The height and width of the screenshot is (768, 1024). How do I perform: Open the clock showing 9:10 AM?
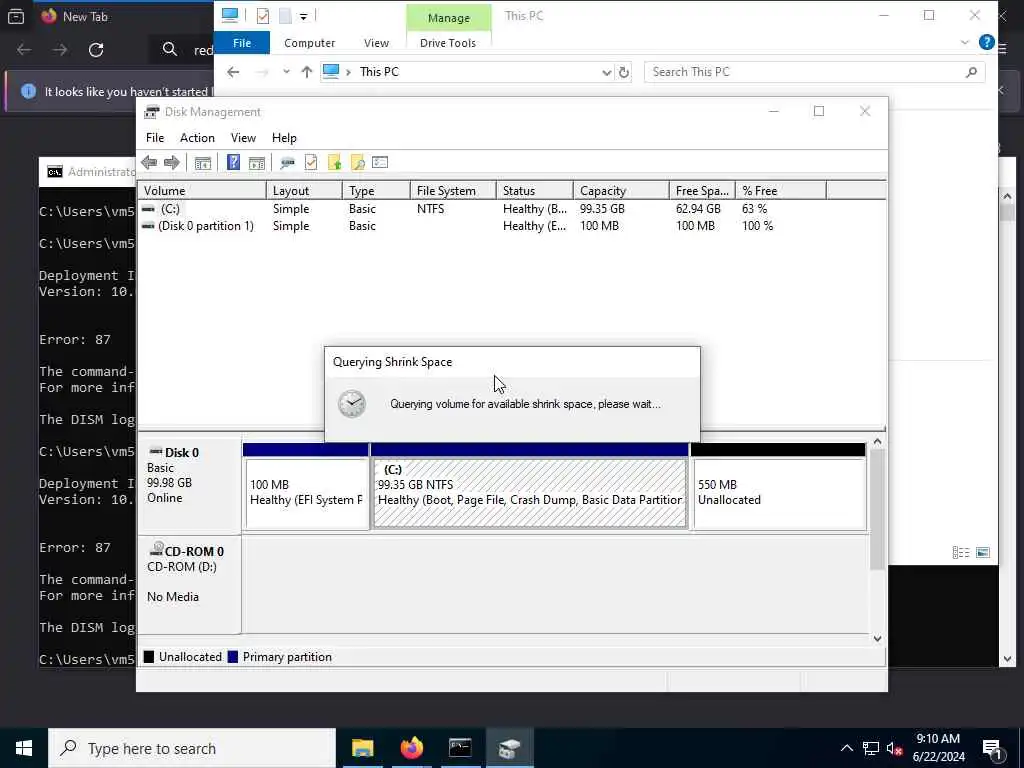938,748
